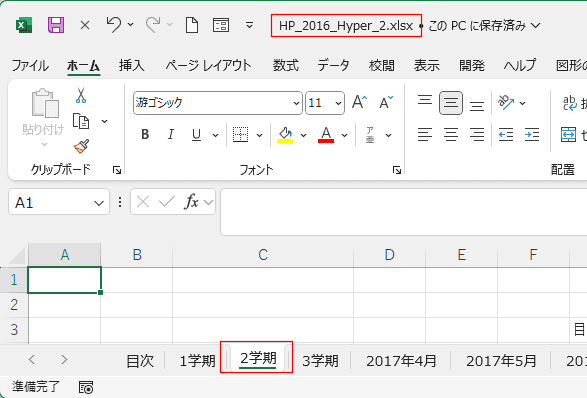Open the Name Box A1 dropdown

pos(99,203)
